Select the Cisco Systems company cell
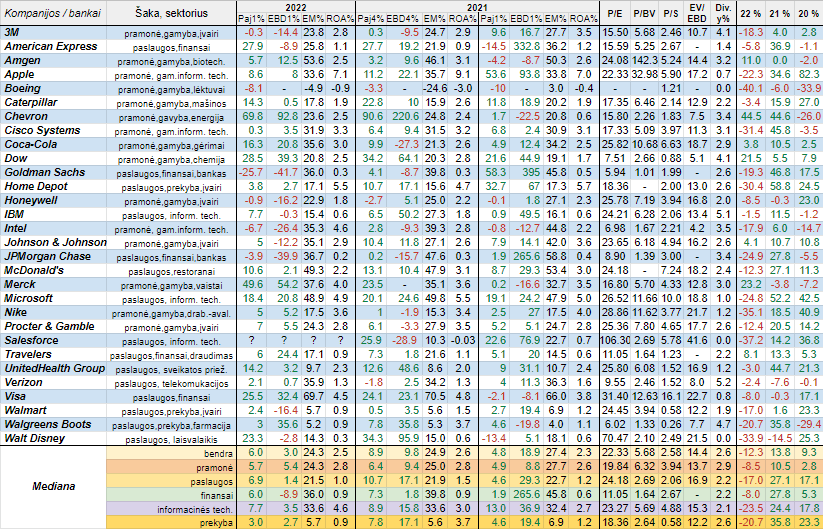 [x=54, y=130]
